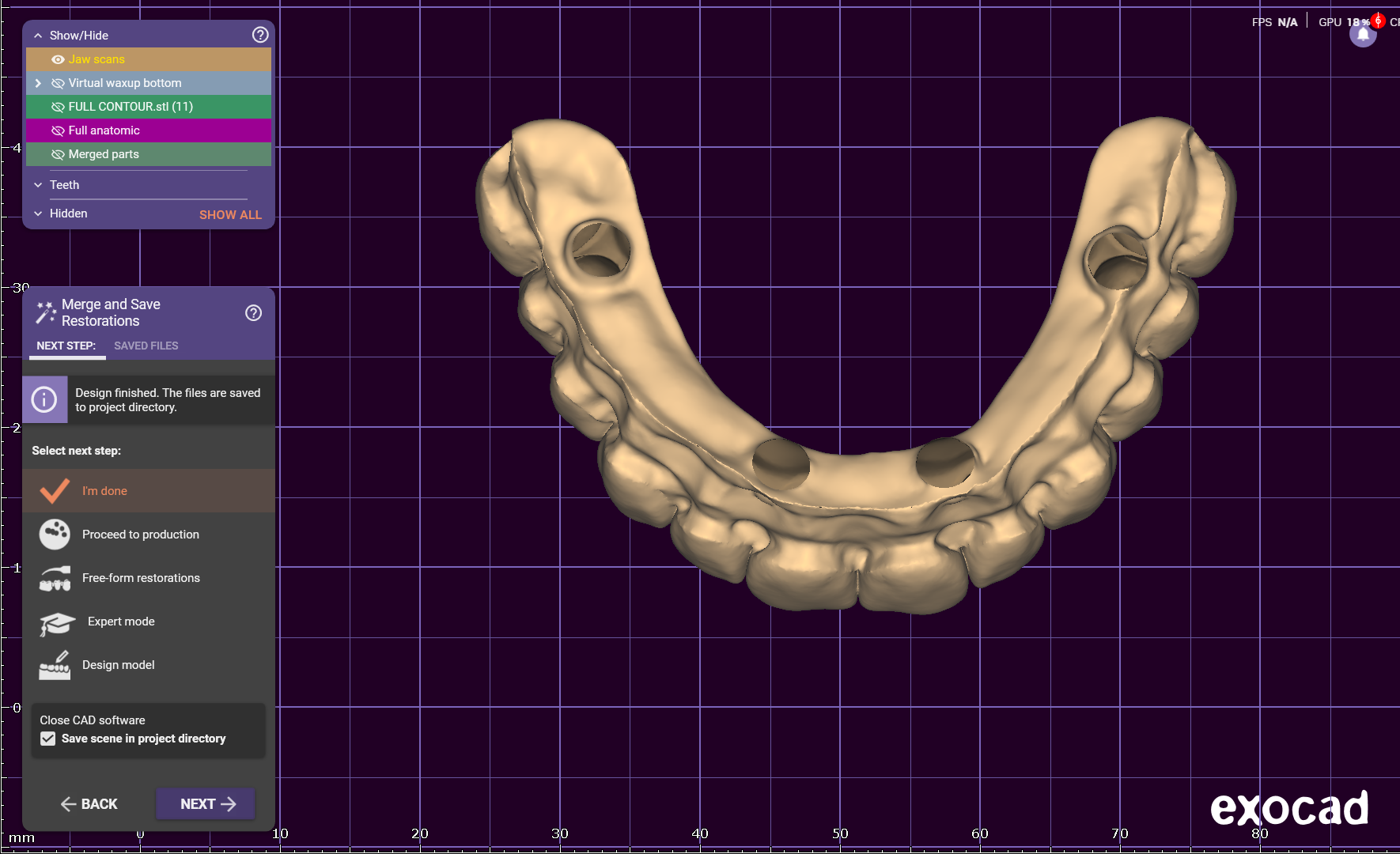Viewport: 1400px width, 854px height.
Task: Open Expert mode via graduation cap icon
Action: click(56, 623)
